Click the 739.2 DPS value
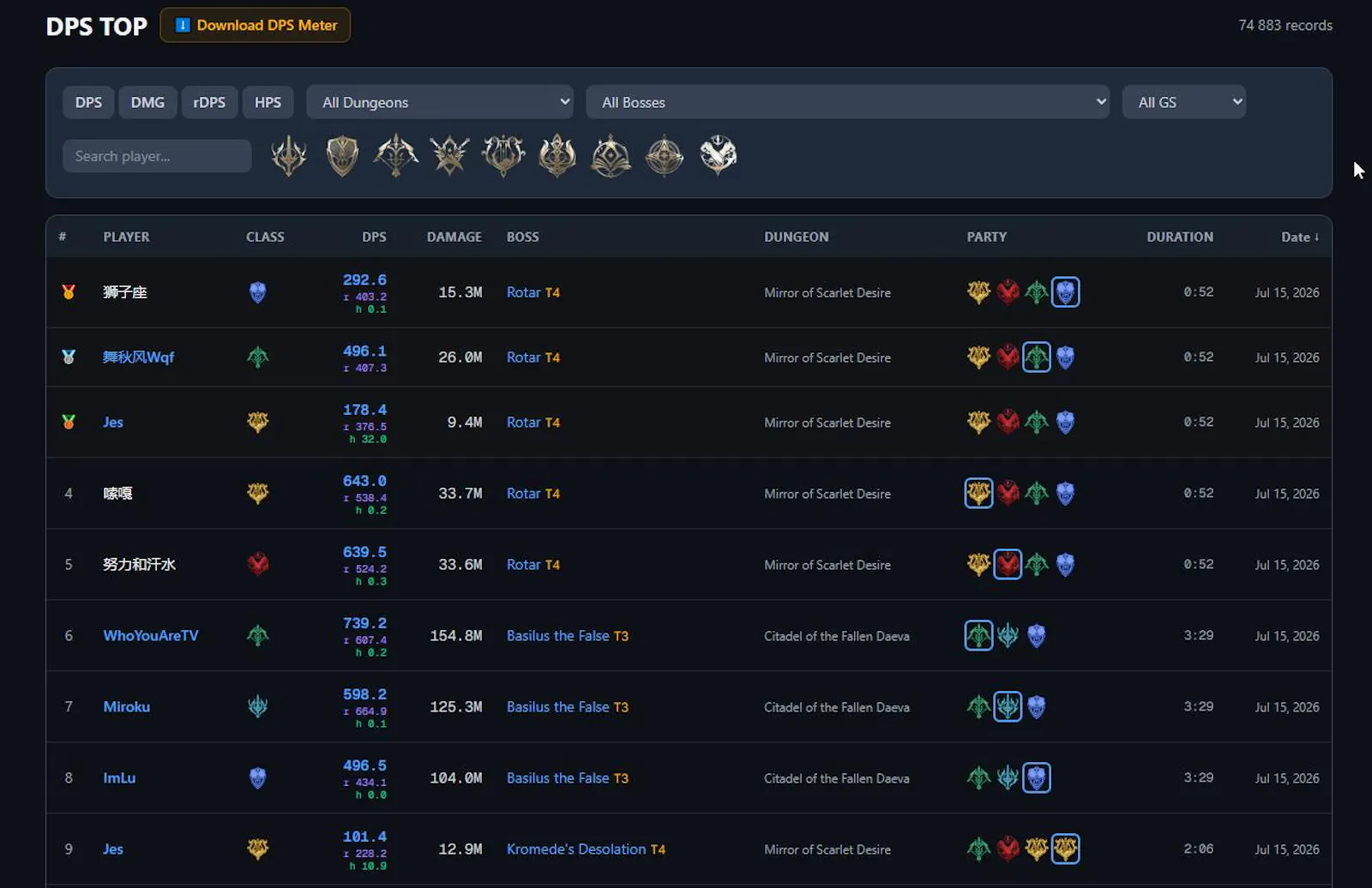The height and width of the screenshot is (888, 1372). [x=364, y=623]
